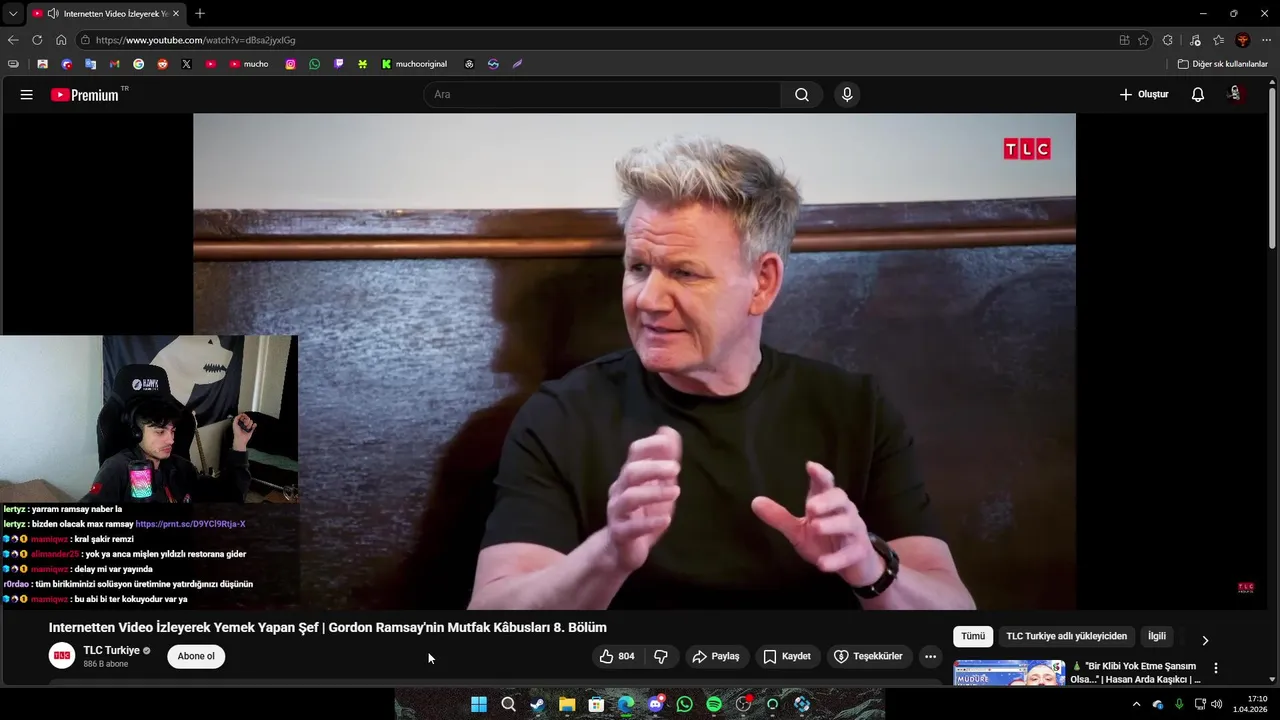Focus the YouTube Ara search field
Viewport: 1280px width, 720px height.
click(602, 95)
